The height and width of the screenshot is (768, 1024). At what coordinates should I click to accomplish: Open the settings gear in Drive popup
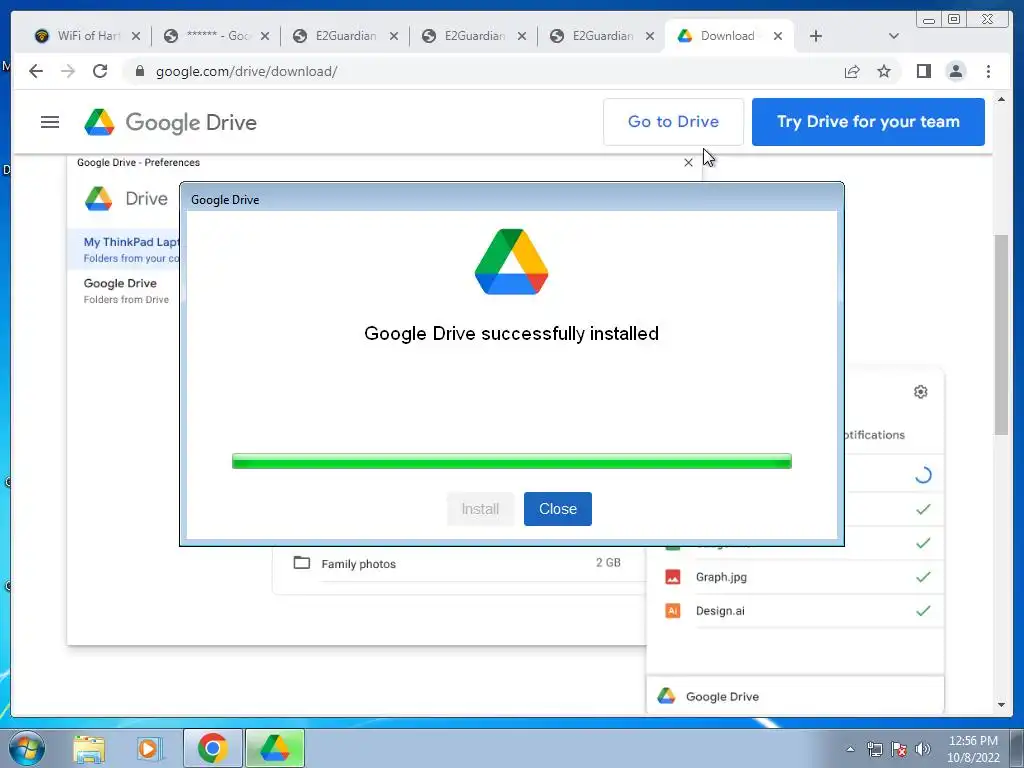click(921, 392)
